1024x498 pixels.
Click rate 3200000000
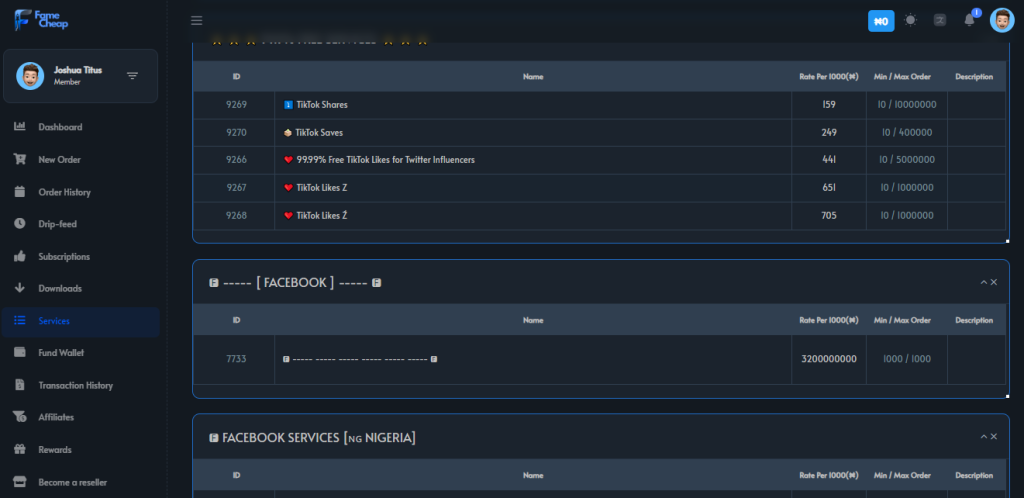click(x=829, y=359)
